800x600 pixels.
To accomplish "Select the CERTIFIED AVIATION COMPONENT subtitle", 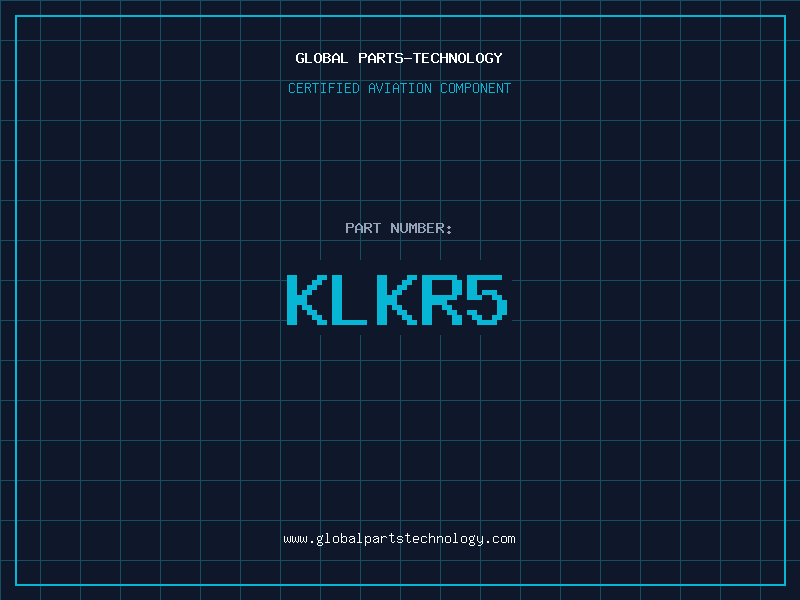I will [x=399, y=88].
